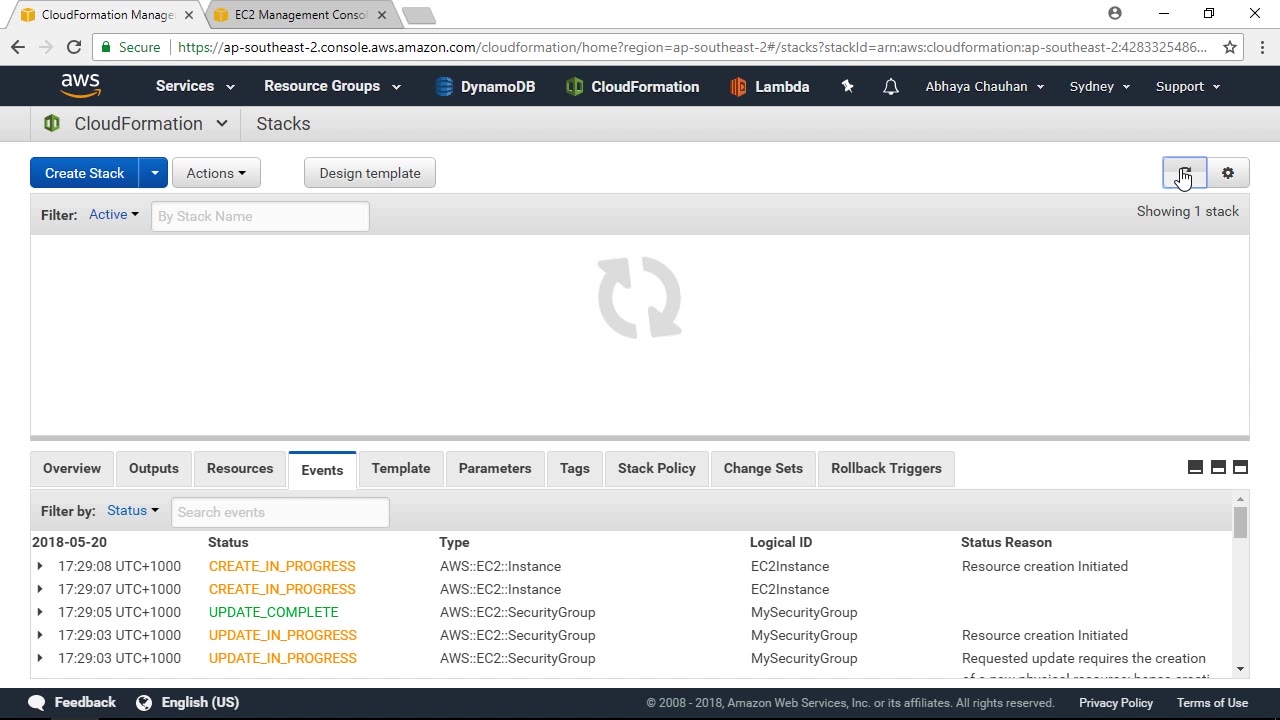
Task: Focus the By Stack Name filter field
Action: click(x=260, y=216)
